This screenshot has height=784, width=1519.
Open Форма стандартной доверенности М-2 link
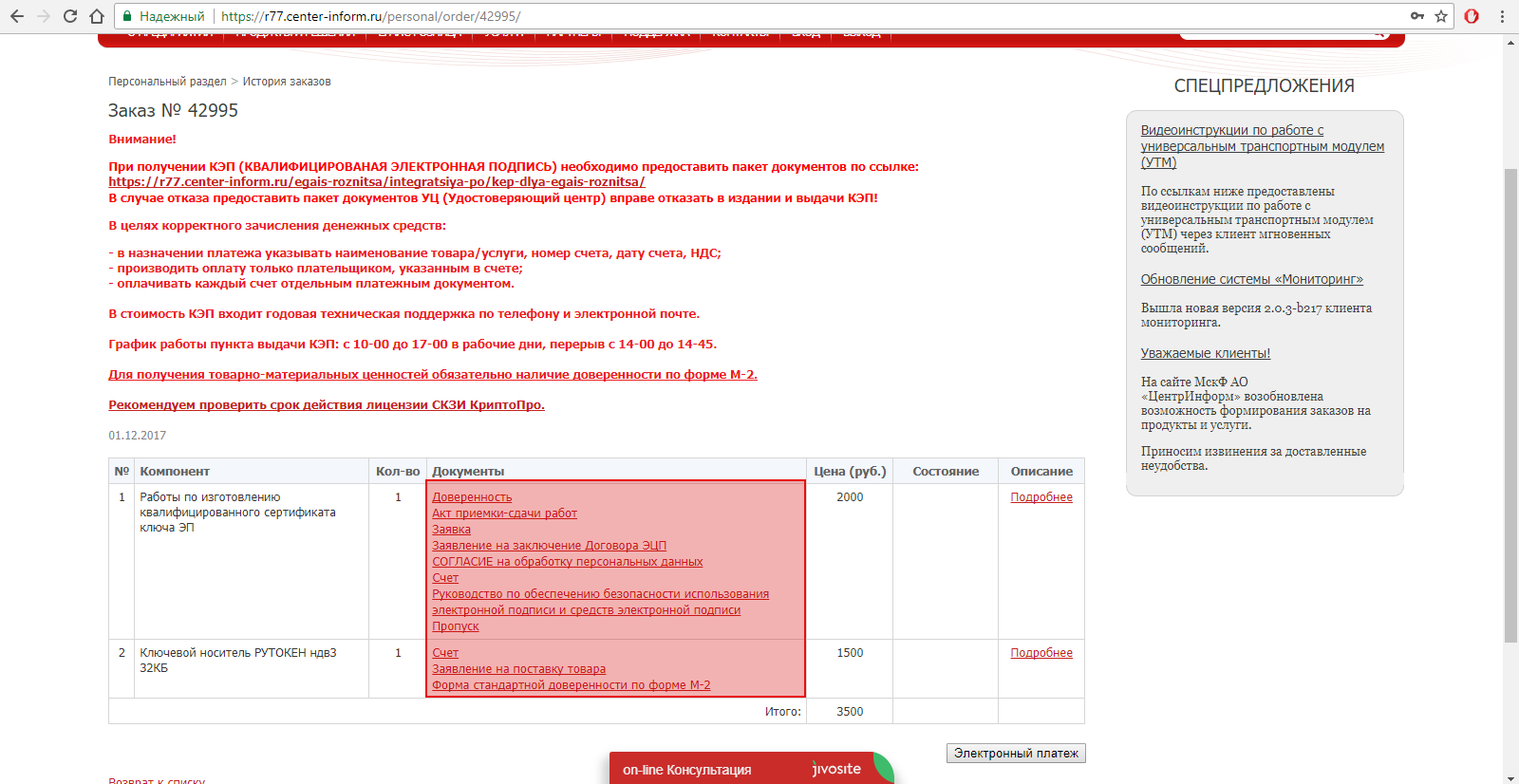572,685
